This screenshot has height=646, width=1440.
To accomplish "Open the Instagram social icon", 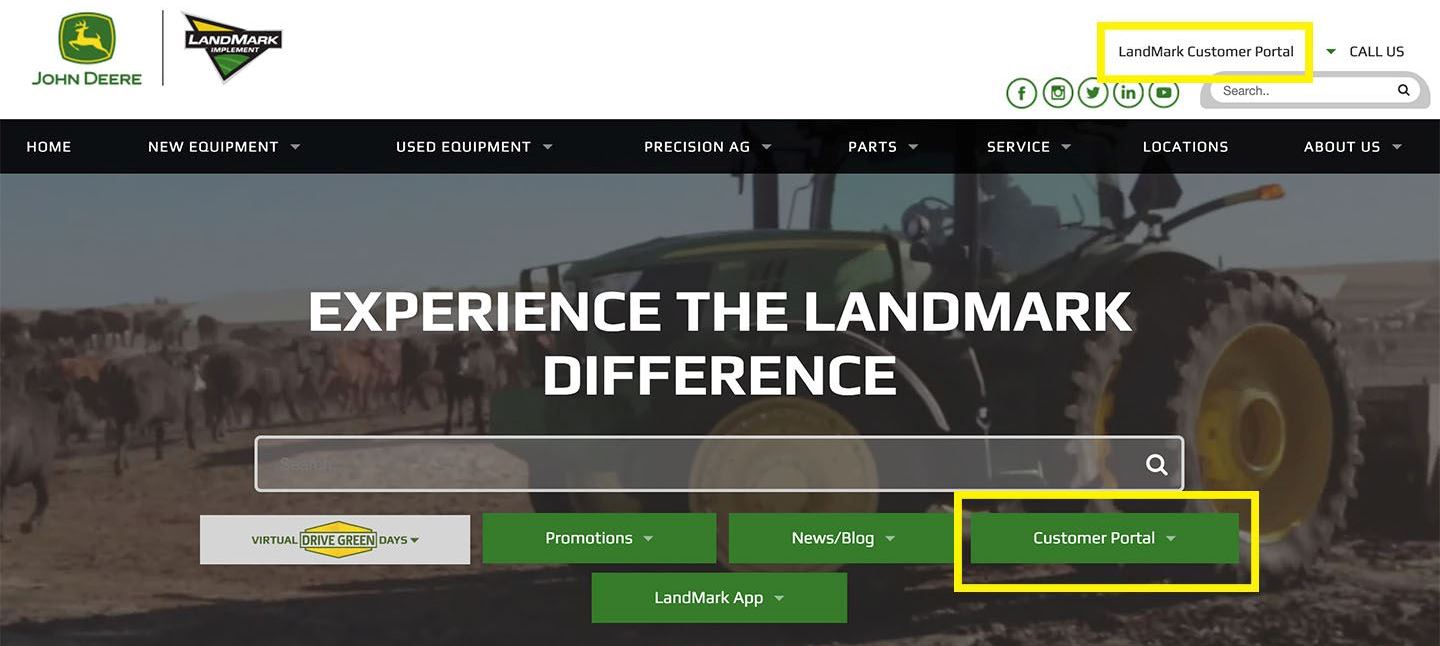I will click(x=1057, y=94).
